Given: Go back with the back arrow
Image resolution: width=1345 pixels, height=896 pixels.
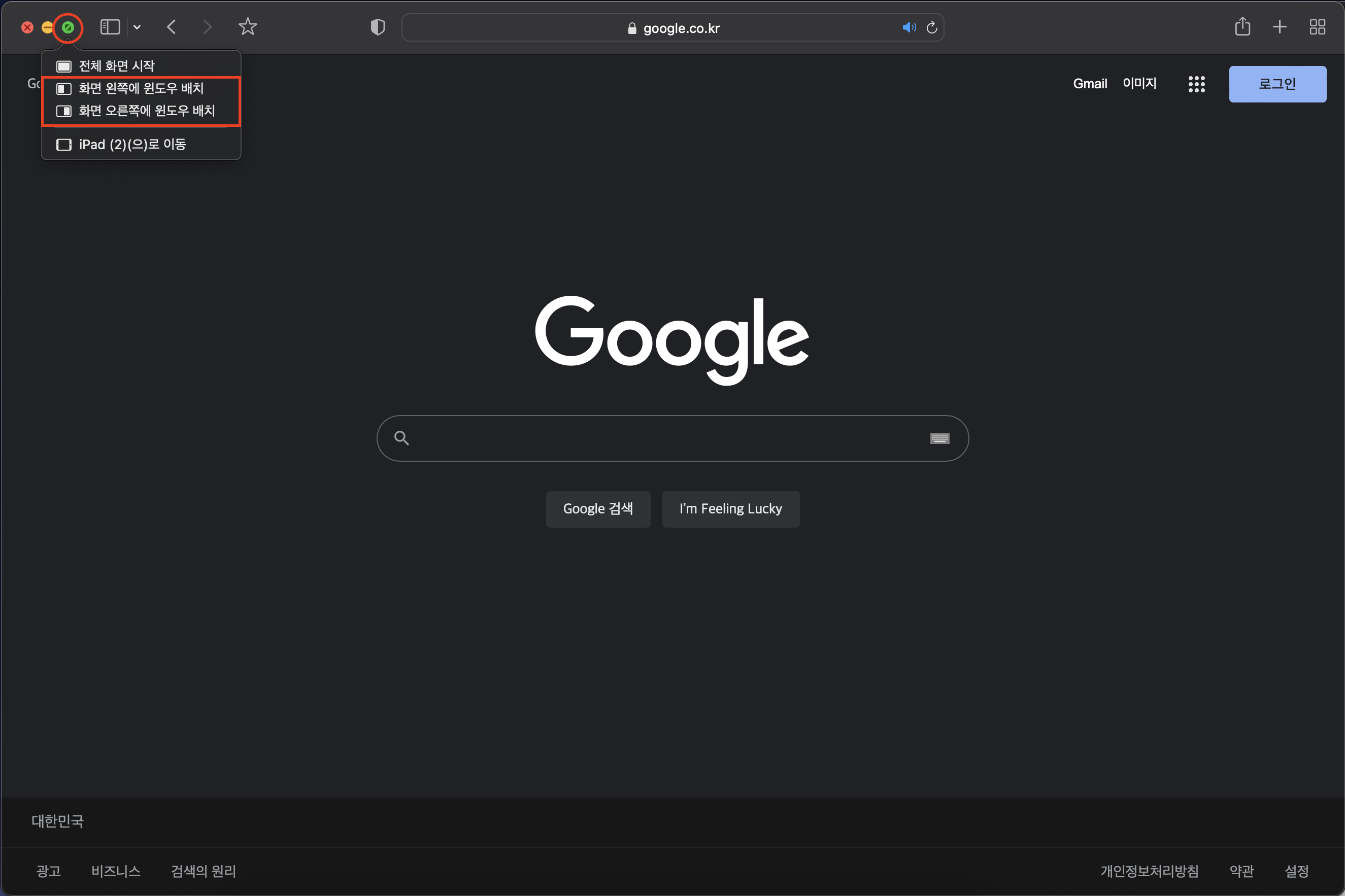Looking at the screenshot, I should (172, 27).
